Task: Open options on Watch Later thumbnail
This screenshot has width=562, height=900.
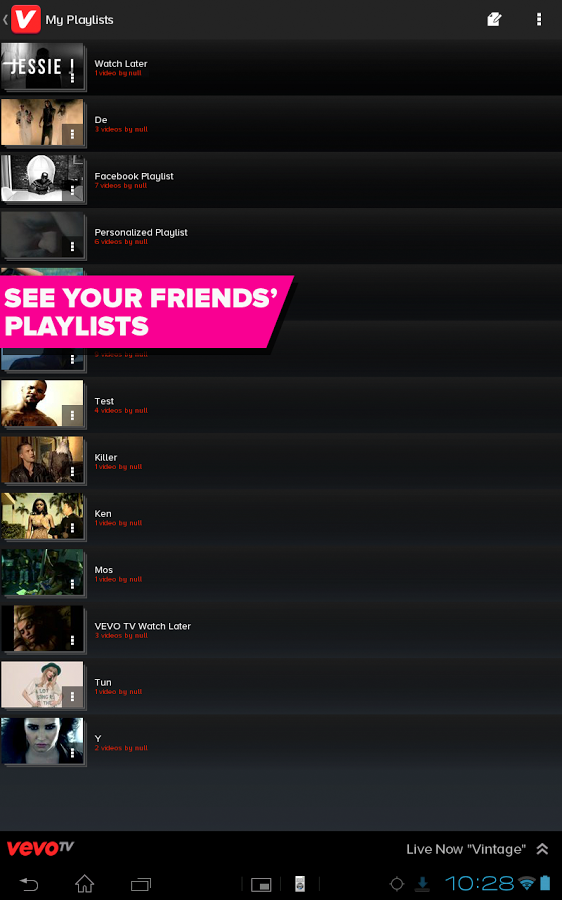Action: click(72, 77)
